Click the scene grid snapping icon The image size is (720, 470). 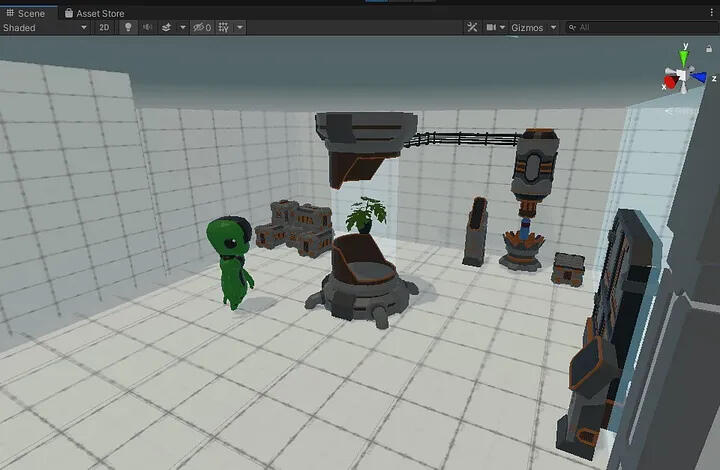[x=223, y=28]
